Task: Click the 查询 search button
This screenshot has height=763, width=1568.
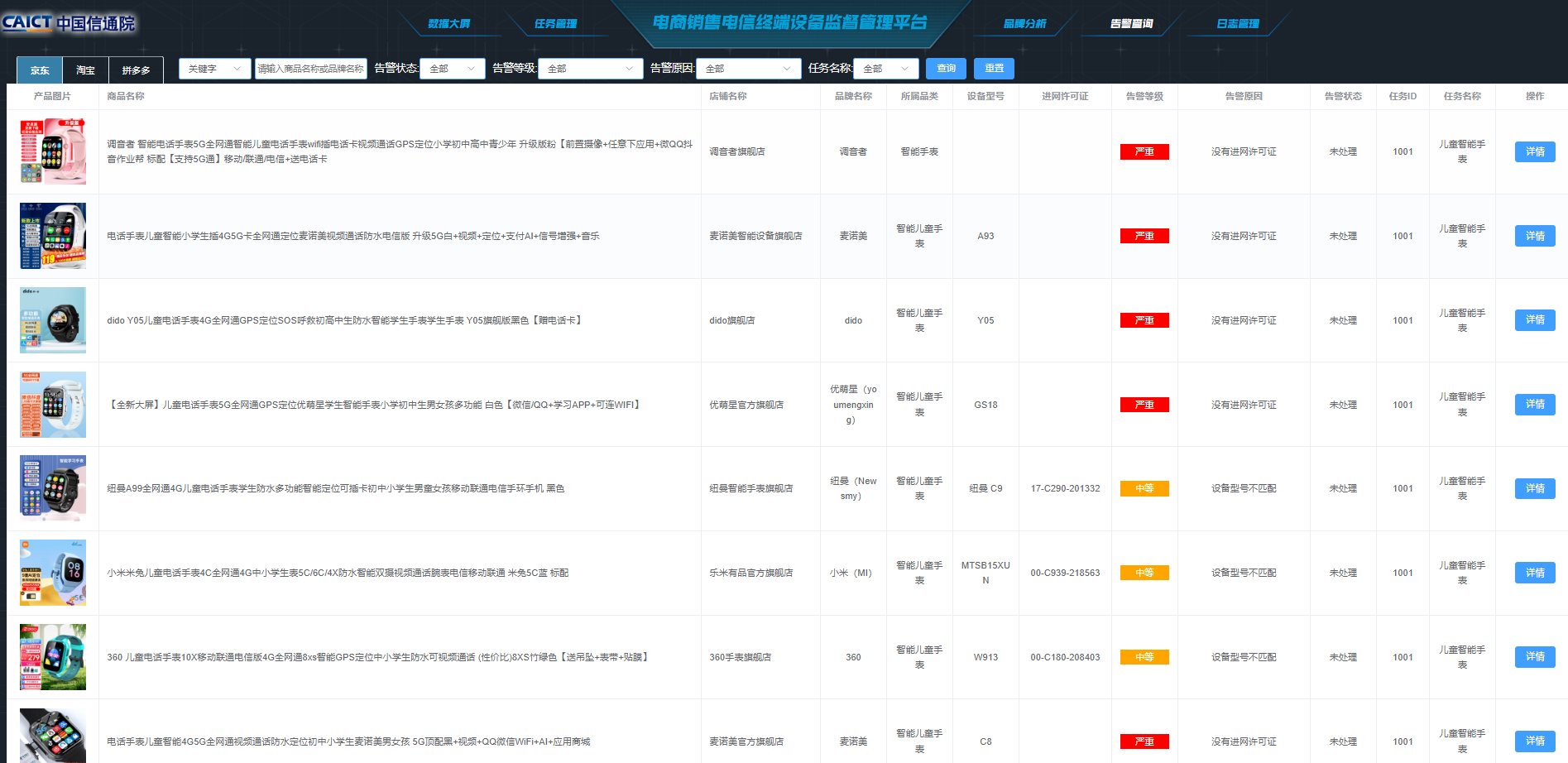Action: pyautogui.click(x=947, y=69)
